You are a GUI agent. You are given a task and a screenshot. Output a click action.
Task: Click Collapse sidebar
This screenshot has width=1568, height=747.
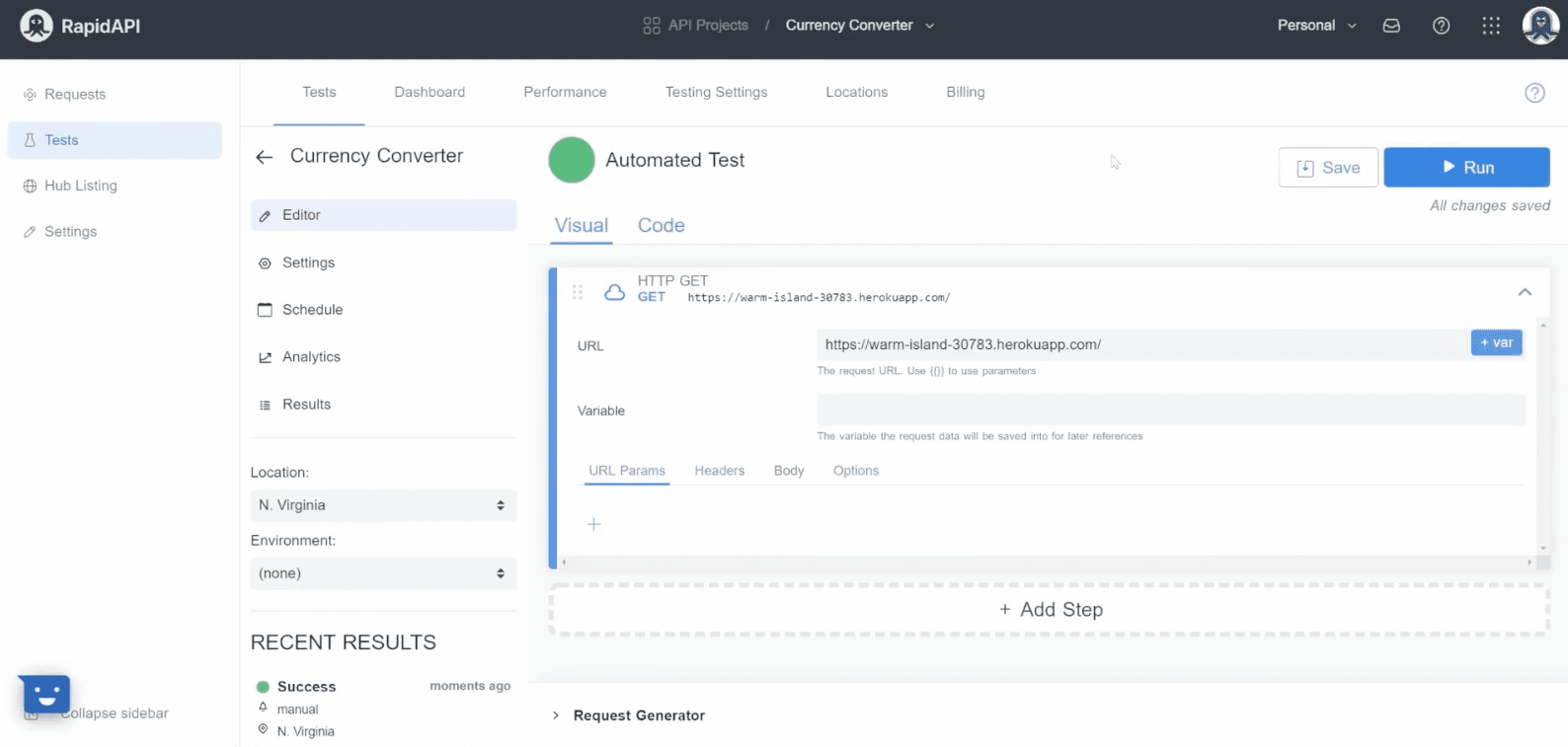pyautogui.click(x=115, y=713)
